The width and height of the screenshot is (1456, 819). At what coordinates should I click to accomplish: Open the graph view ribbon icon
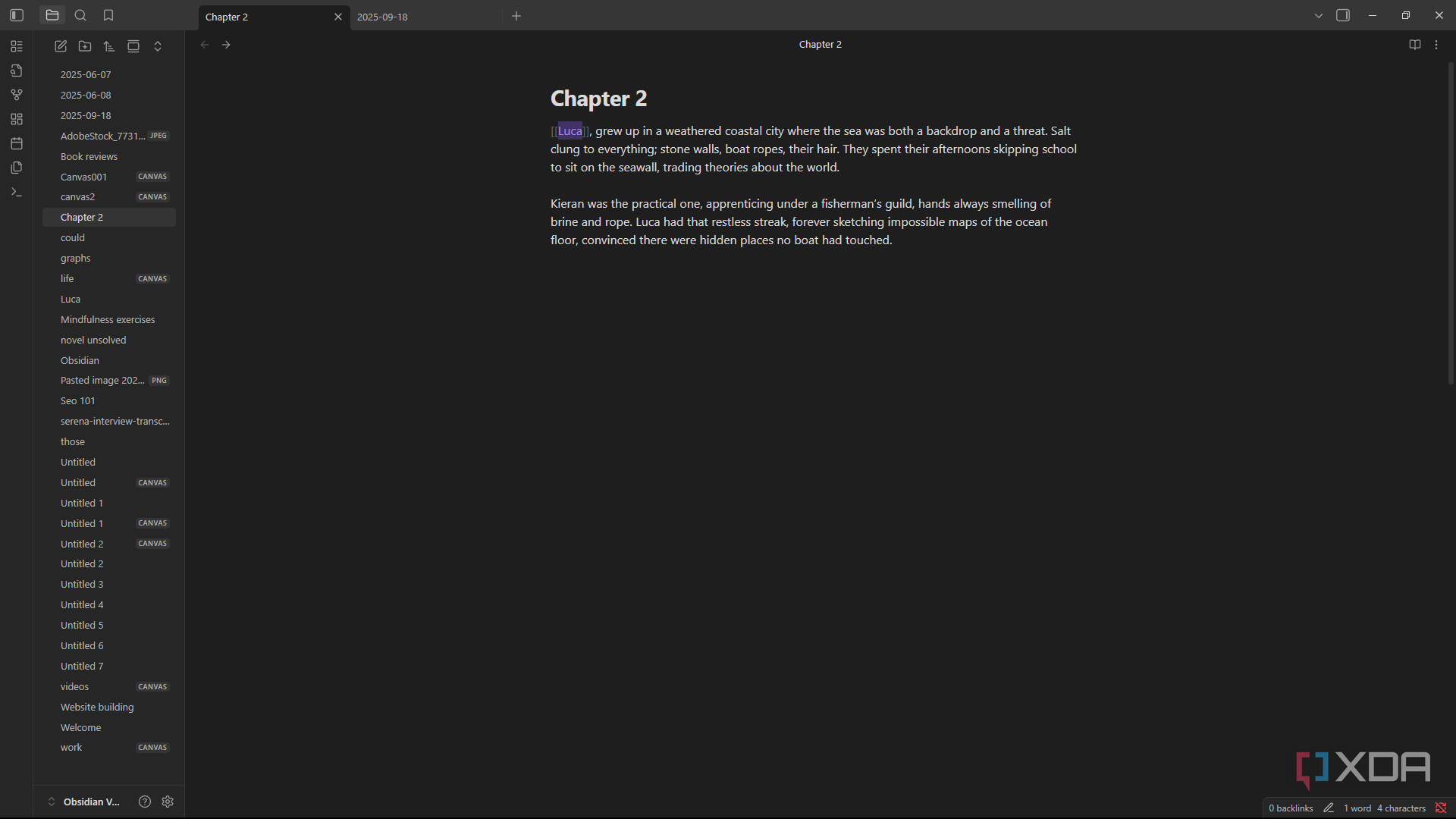17,95
